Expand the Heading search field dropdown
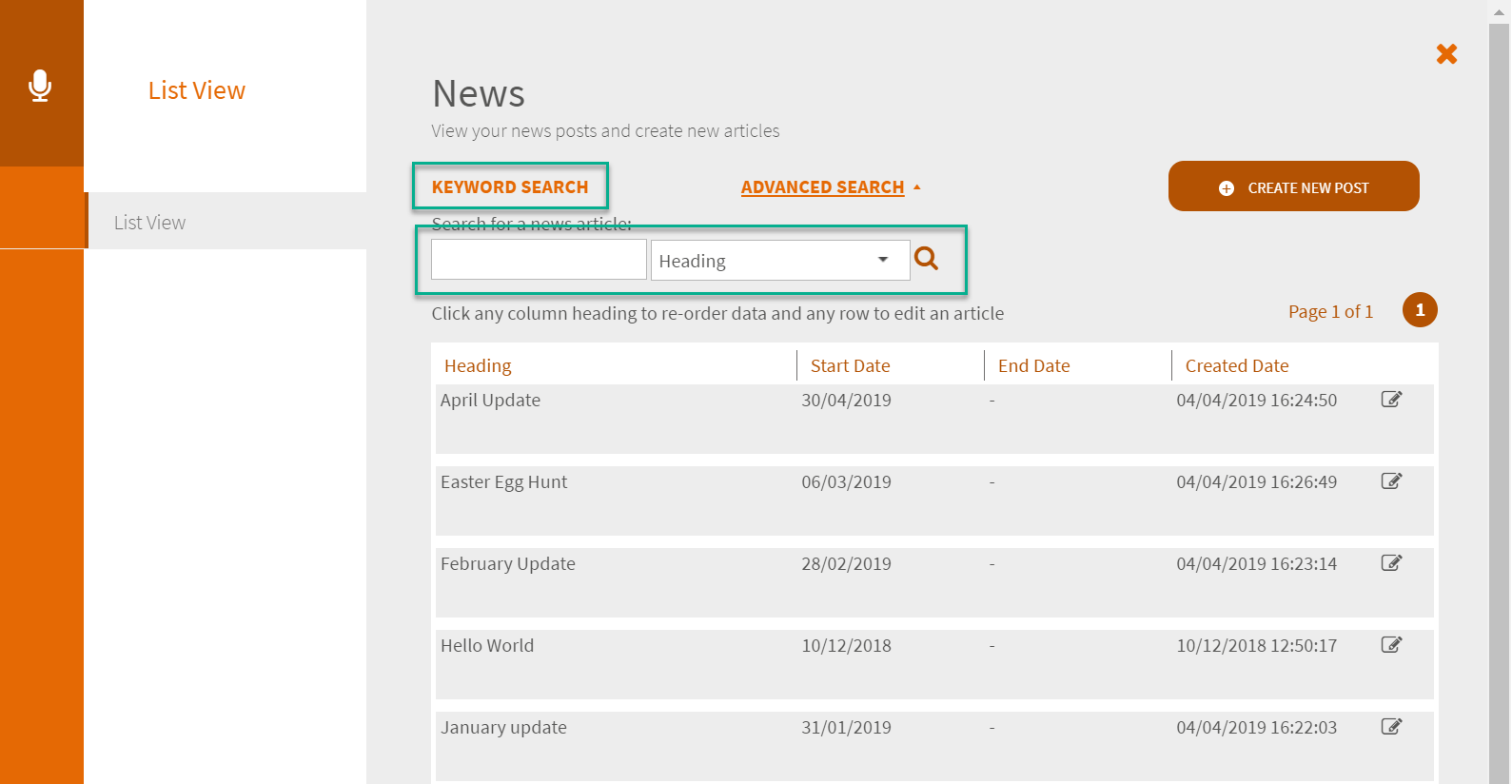This screenshot has width=1512, height=784. [780, 260]
